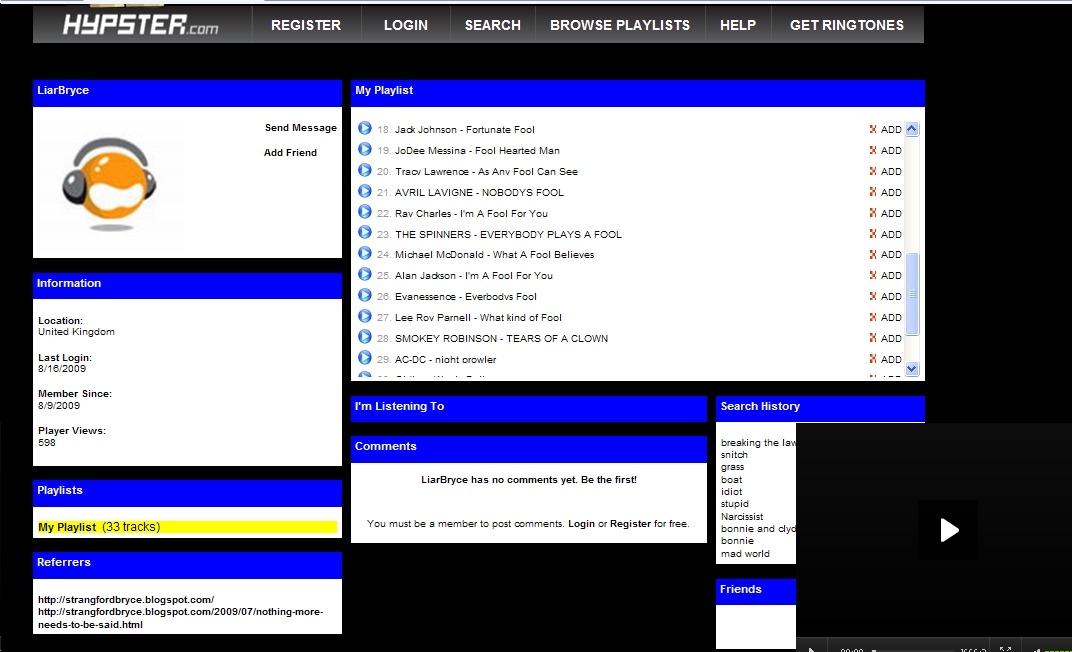Open the nothing-more-needs-to-be-said.html referrer link
Screen dimensions: 1072x652
point(180,618)
